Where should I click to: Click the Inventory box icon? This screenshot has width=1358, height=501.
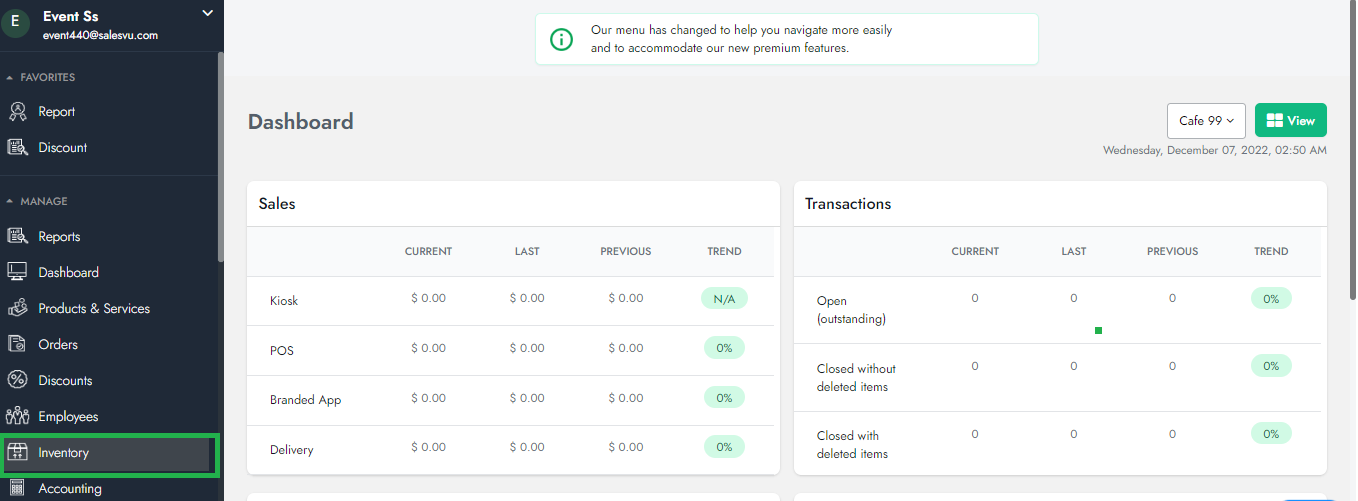(x=17, y=453)
